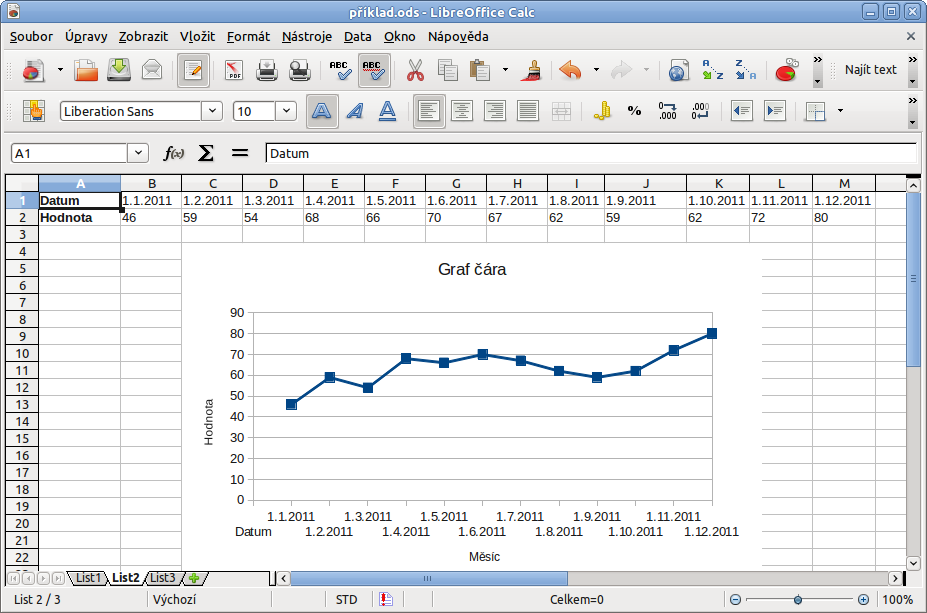
Task: Open the Vložit menu
Action: click(x=197, y=37)
